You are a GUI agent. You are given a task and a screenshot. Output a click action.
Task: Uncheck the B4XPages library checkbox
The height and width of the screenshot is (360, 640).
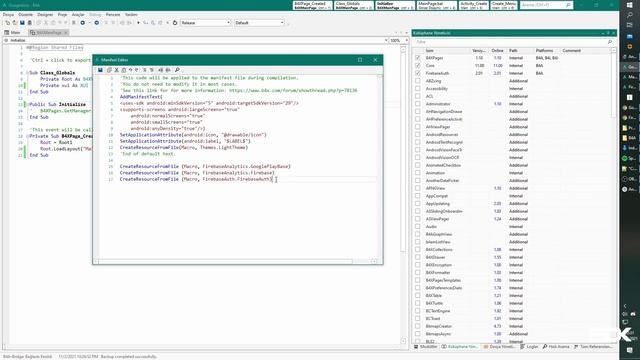(418, 58)
